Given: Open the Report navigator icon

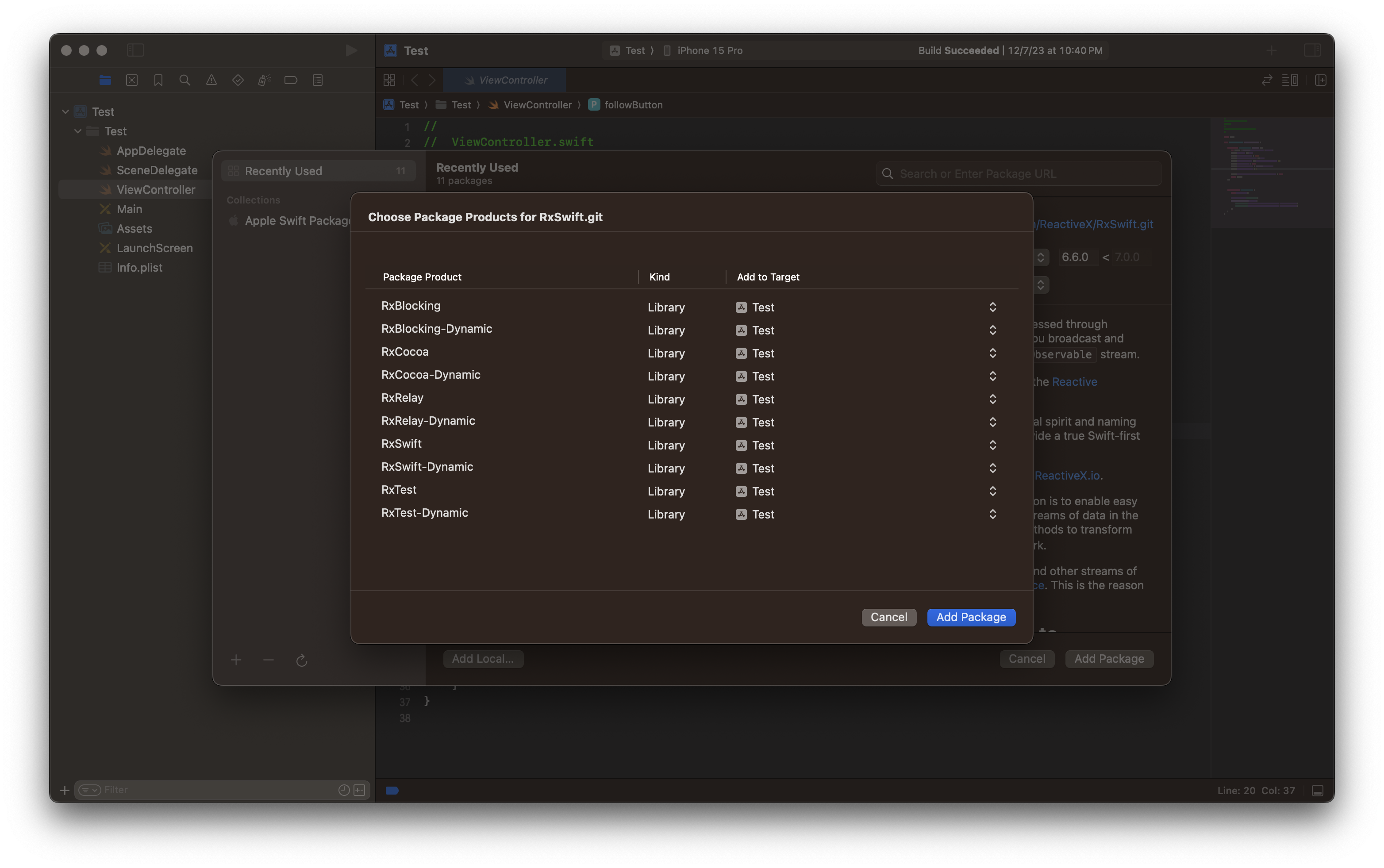Looking at the screenshot, I should tap(317, 81).
